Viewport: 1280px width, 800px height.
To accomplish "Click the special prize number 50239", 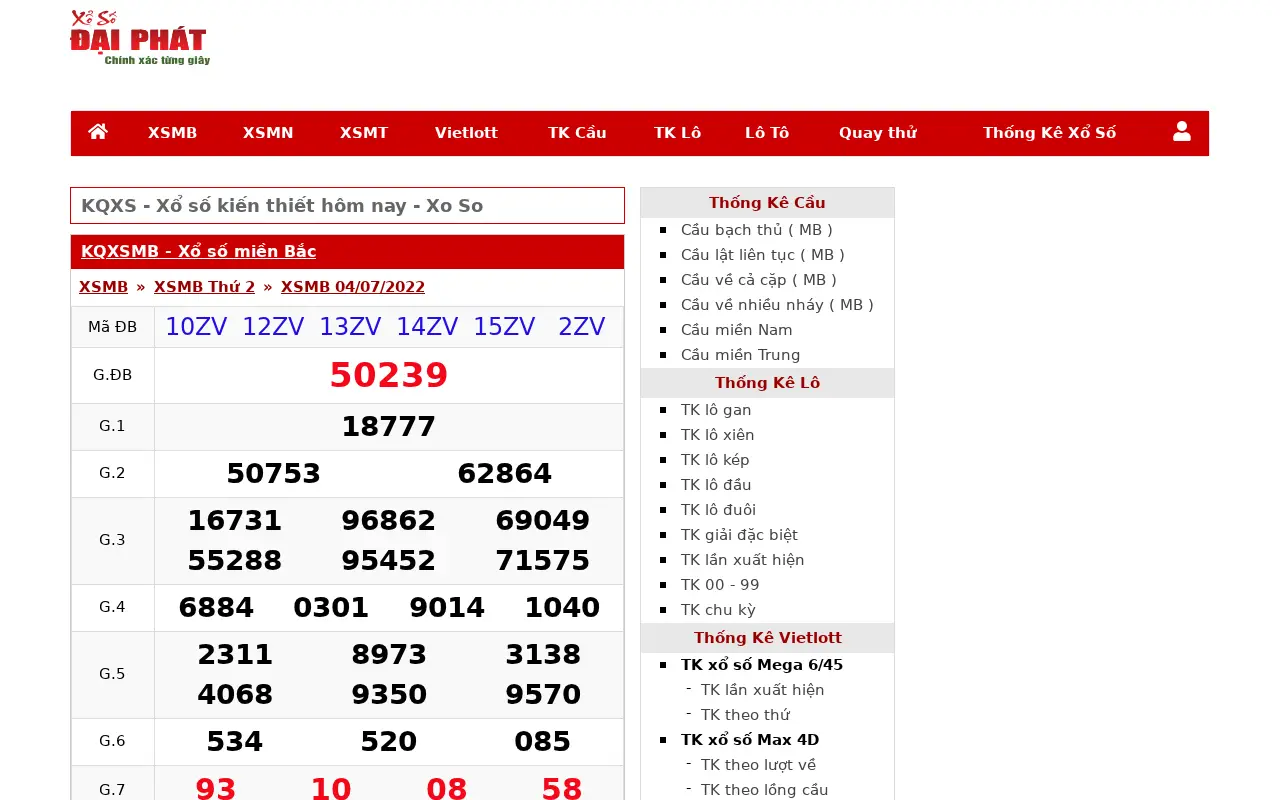I will point(389,375).
